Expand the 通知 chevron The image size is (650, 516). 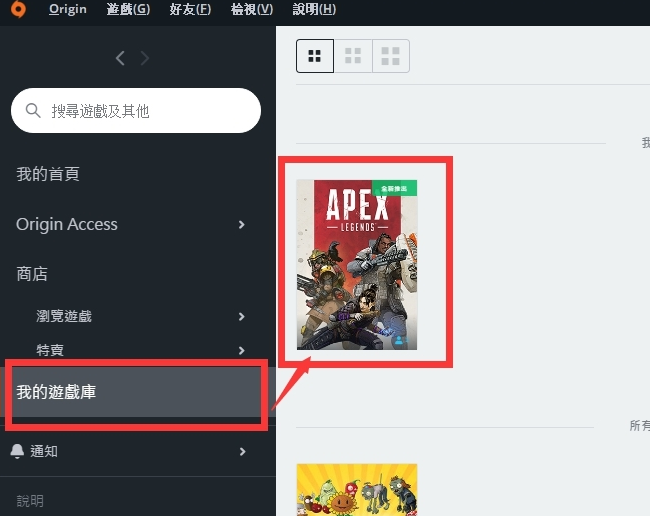pyautogui.click(x=243, y=451)
